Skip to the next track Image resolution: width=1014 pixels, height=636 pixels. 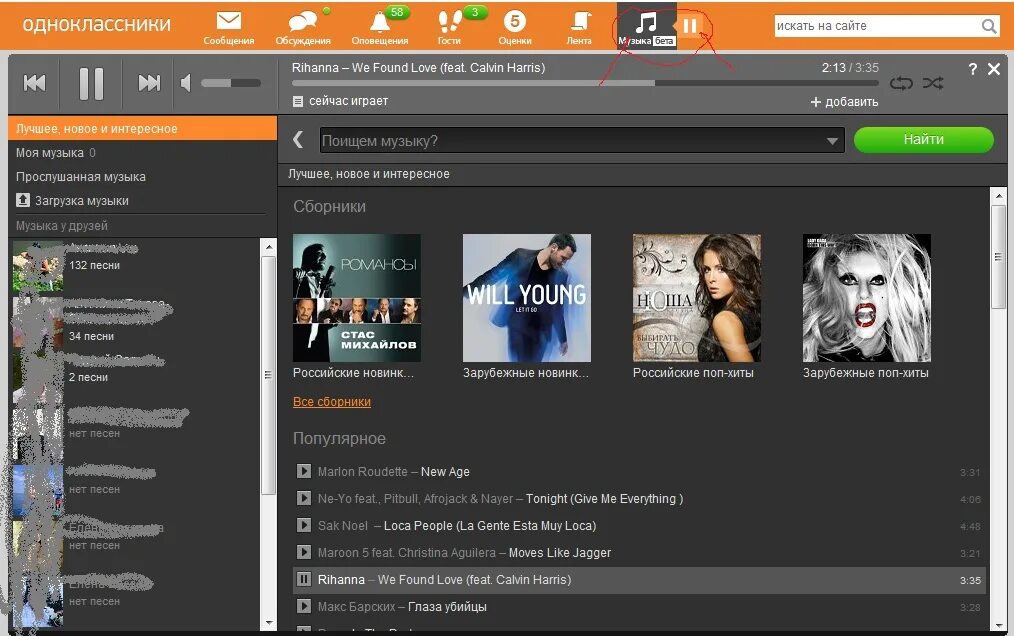tap(149, 83)
